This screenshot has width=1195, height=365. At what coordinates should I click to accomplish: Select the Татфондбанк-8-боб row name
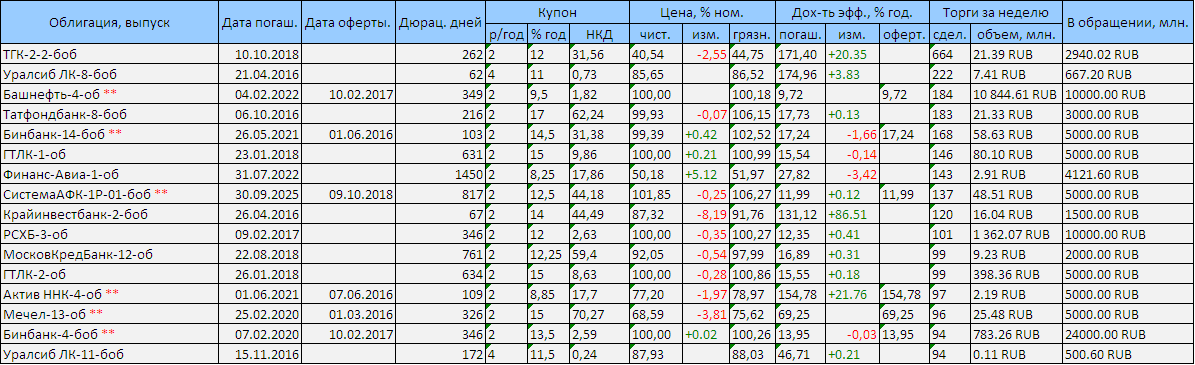65,114
